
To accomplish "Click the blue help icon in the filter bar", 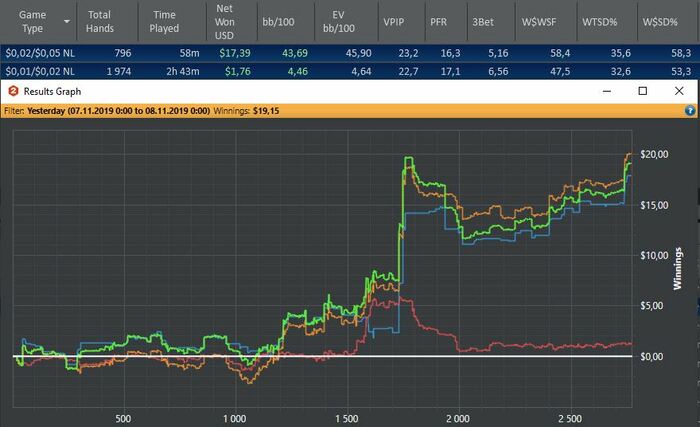I will pos(690,111).
